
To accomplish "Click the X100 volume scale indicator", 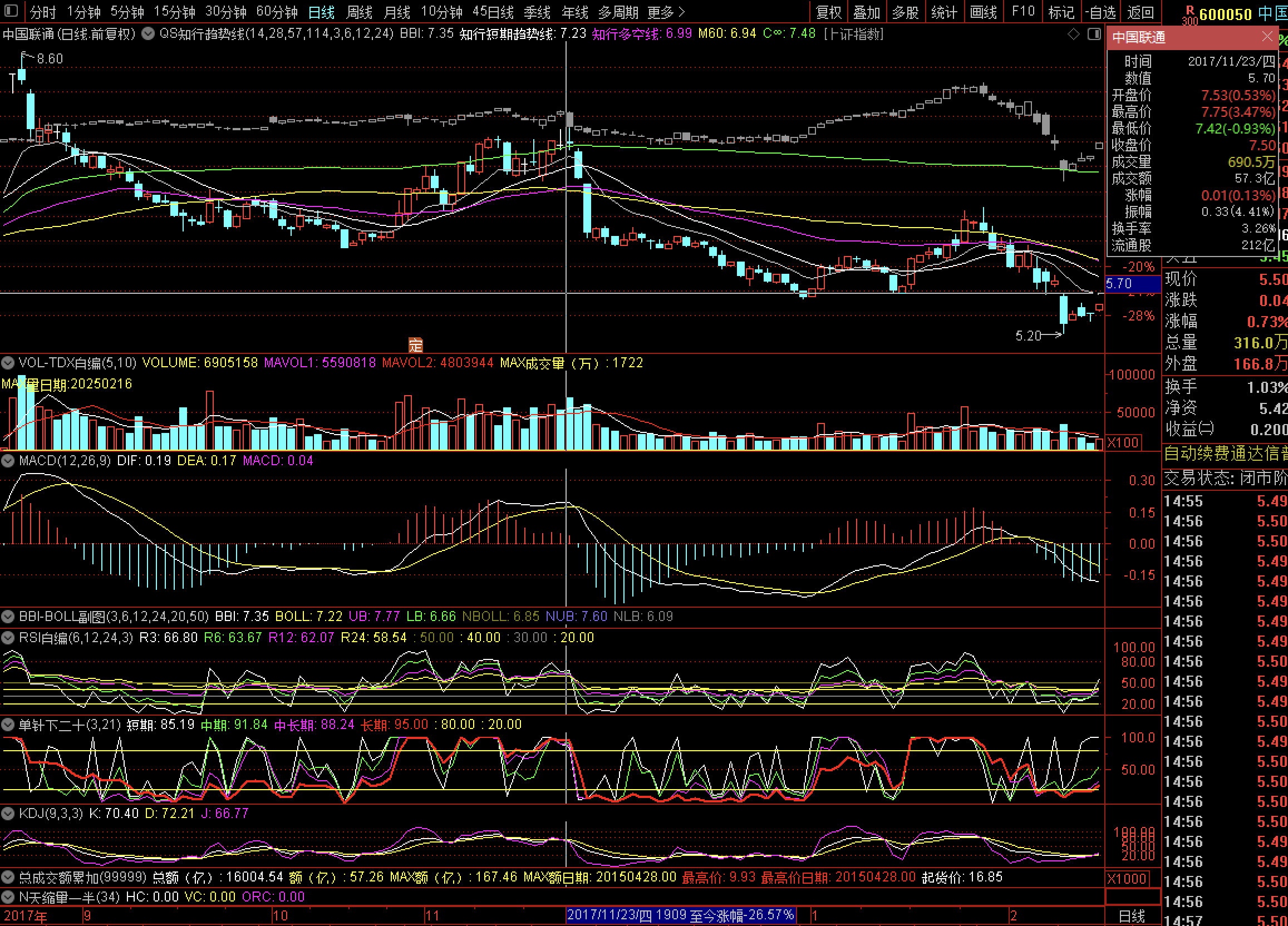I will (1123, 442).
